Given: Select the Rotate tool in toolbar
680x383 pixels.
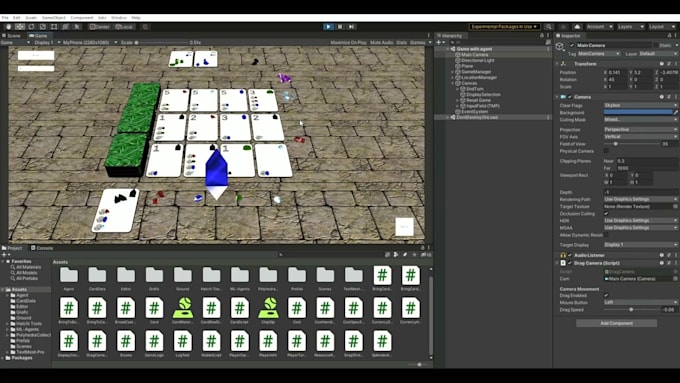Looking at the screenshot, I should click(31, 26).
